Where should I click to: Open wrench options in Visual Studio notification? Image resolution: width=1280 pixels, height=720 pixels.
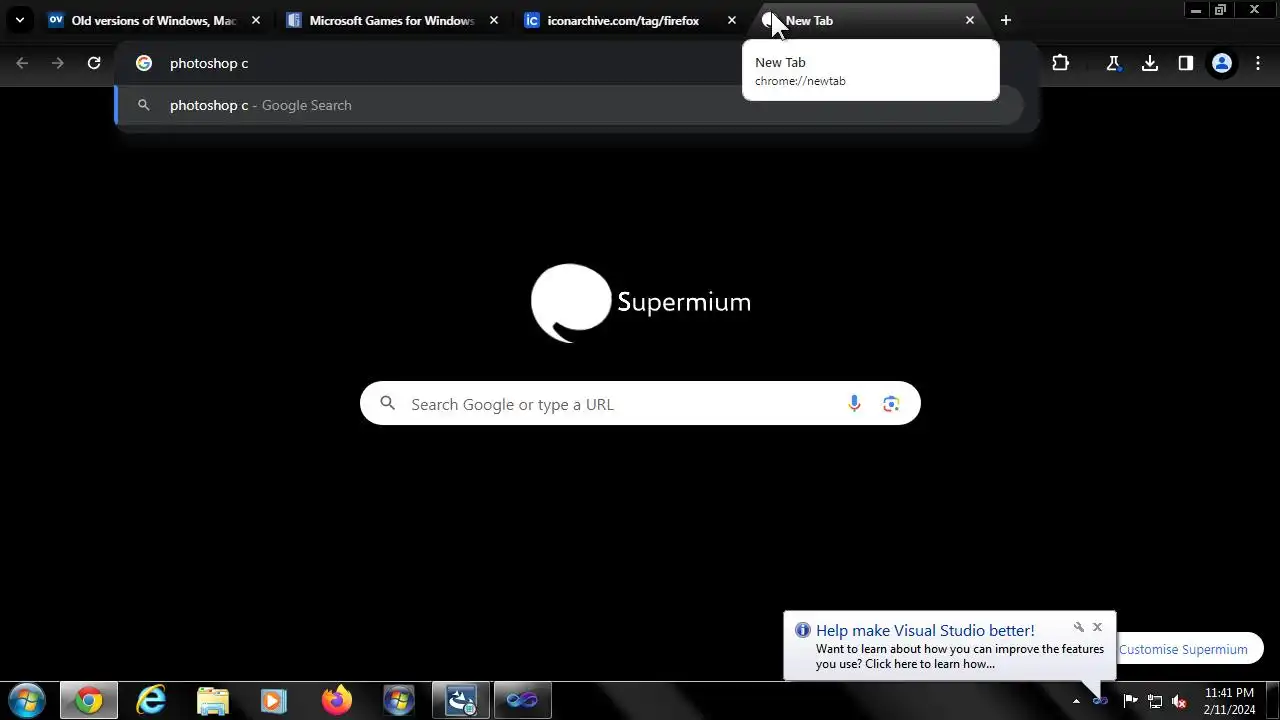[x=1079, y=627]
